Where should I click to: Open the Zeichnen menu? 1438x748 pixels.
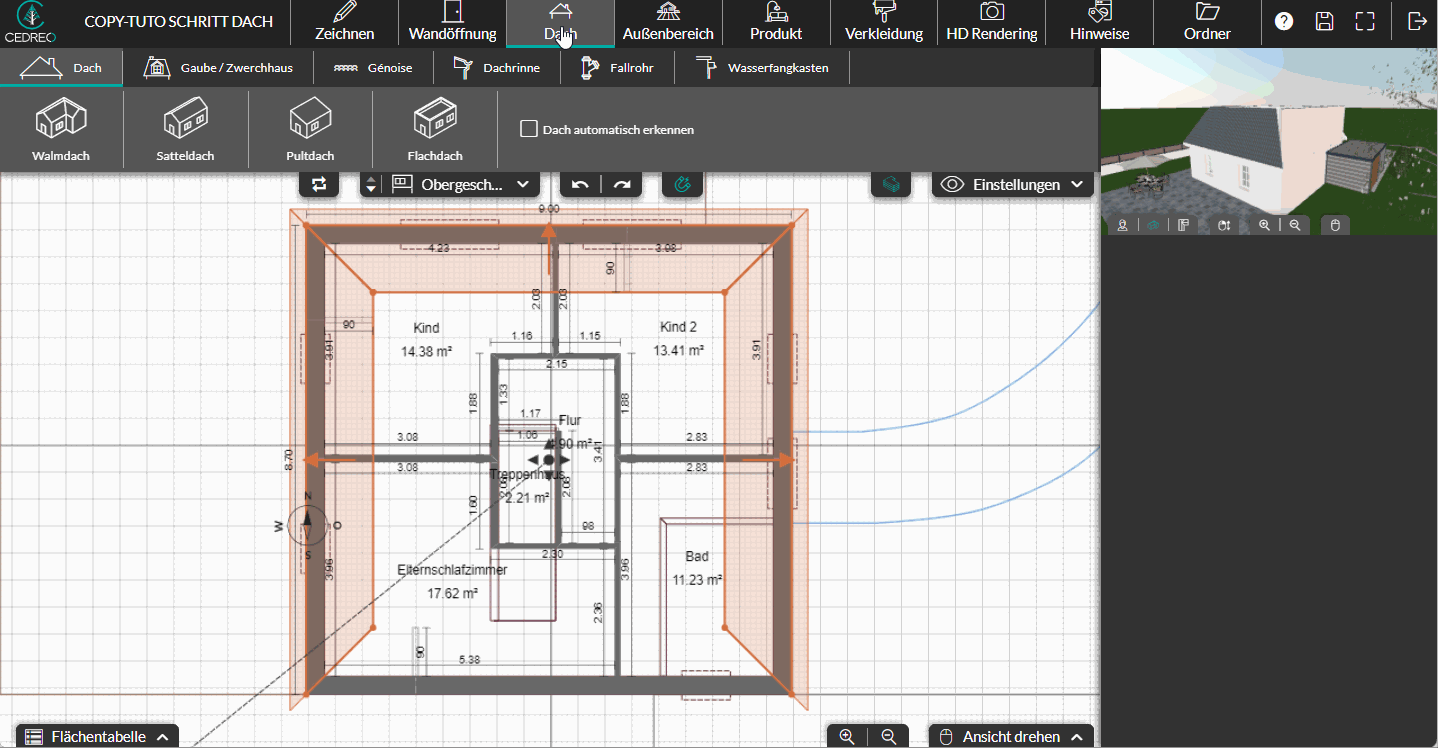pyautogui.click(x=345, y=23)
